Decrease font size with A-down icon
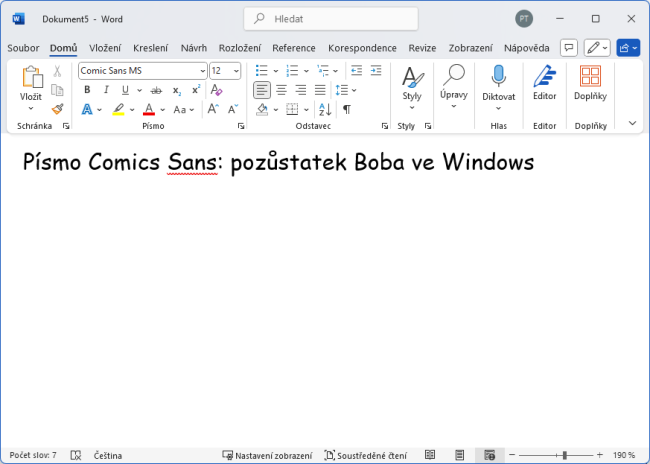The image size is (650, 464). pos(233,109)
